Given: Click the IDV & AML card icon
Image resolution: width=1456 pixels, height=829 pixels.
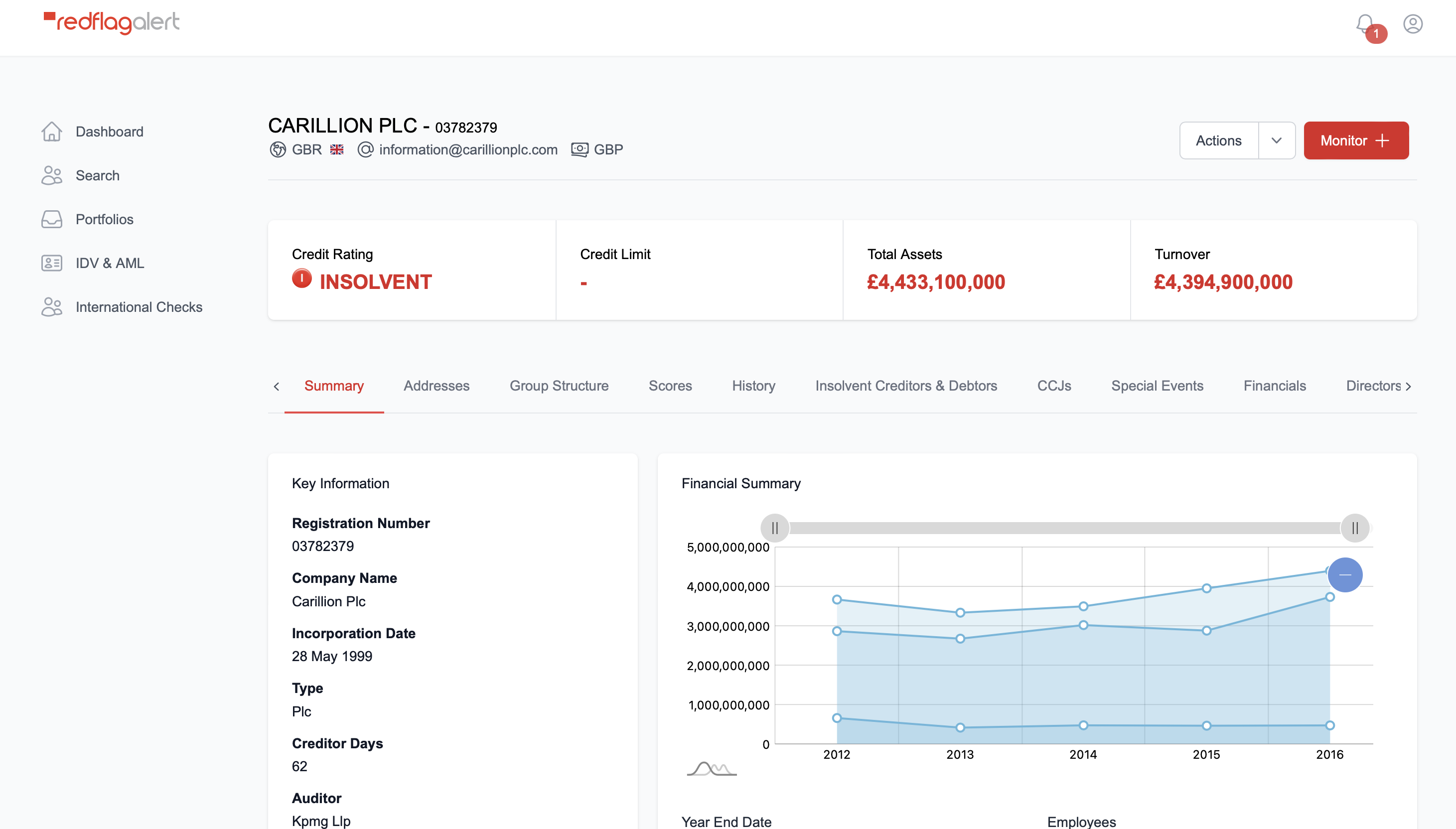Looking at the screenshot, I should pyautogui.click(x=51, y=263).
